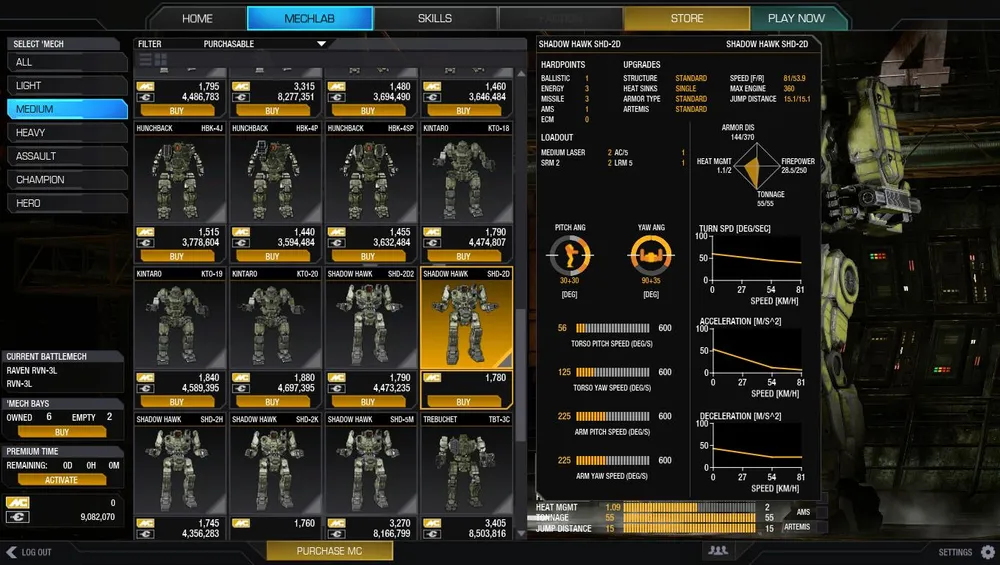Click MC icon on Shadow Hawk SHD-2D card
This screenshot has height=565, width=1000.
(x=432, y=378)
